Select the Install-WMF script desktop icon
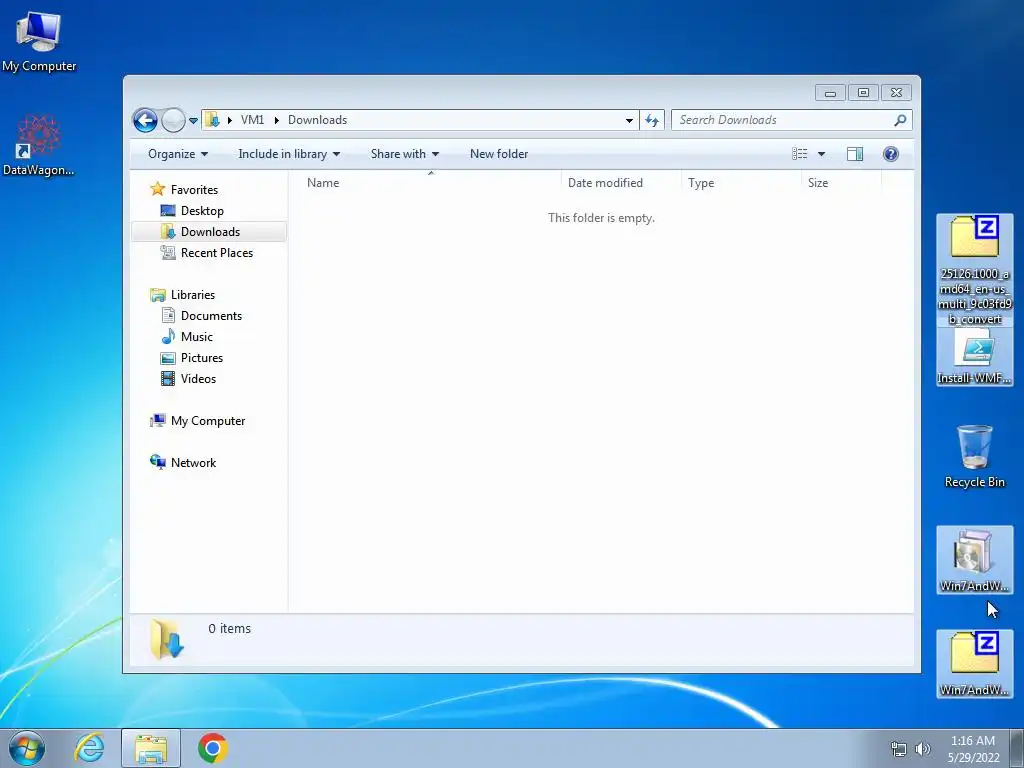Viewport: 1024px width, 768px height. click(974, 357)
